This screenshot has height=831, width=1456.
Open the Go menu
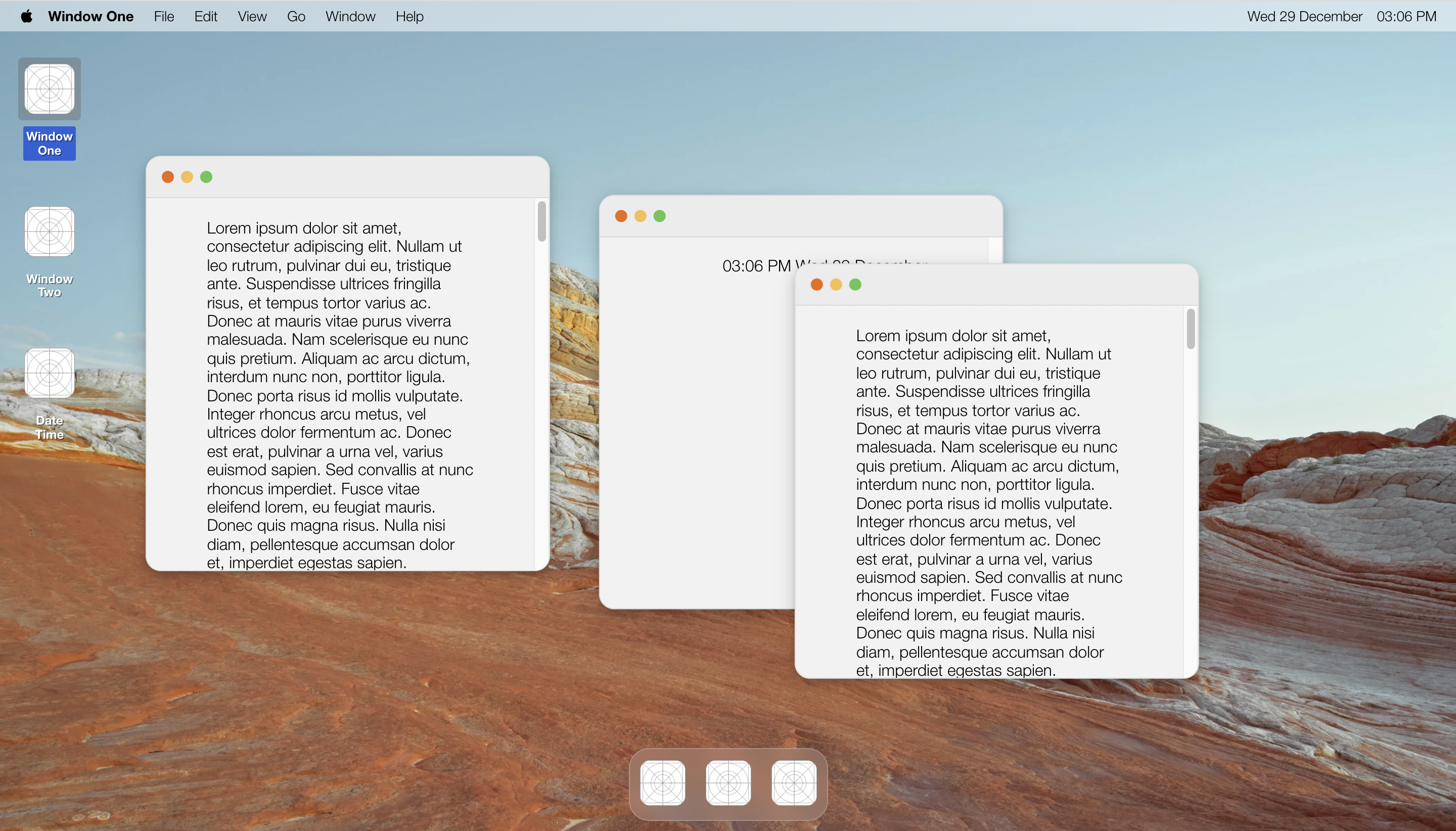(x=296, y=16)
